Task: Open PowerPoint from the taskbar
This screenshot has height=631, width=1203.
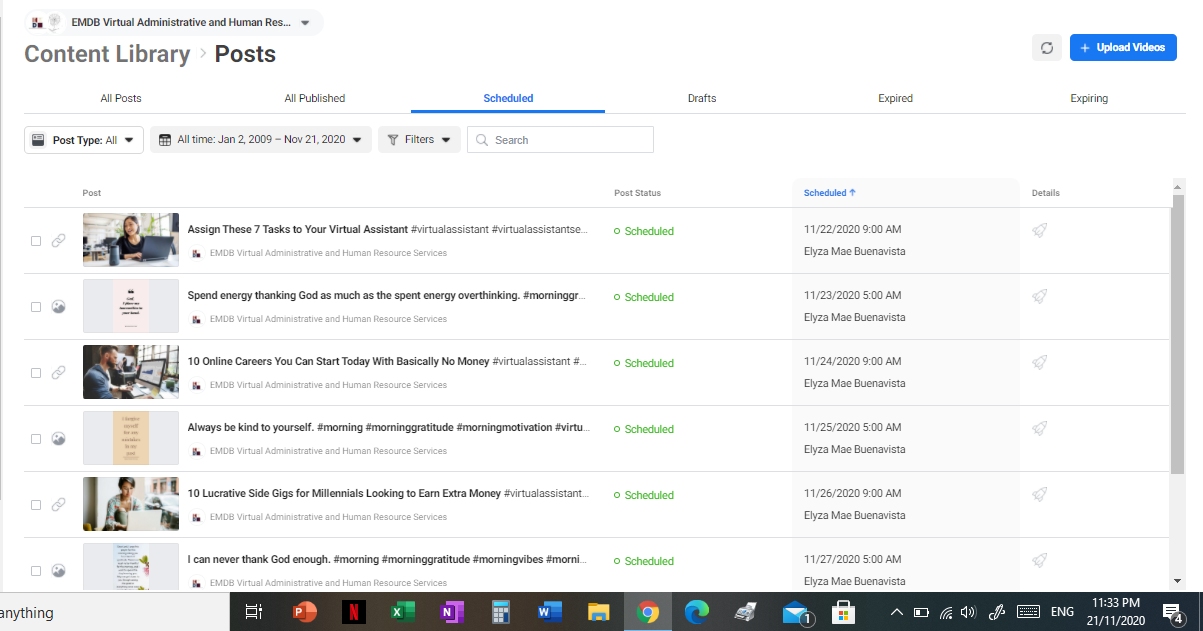Action: (x=304, y=612)
